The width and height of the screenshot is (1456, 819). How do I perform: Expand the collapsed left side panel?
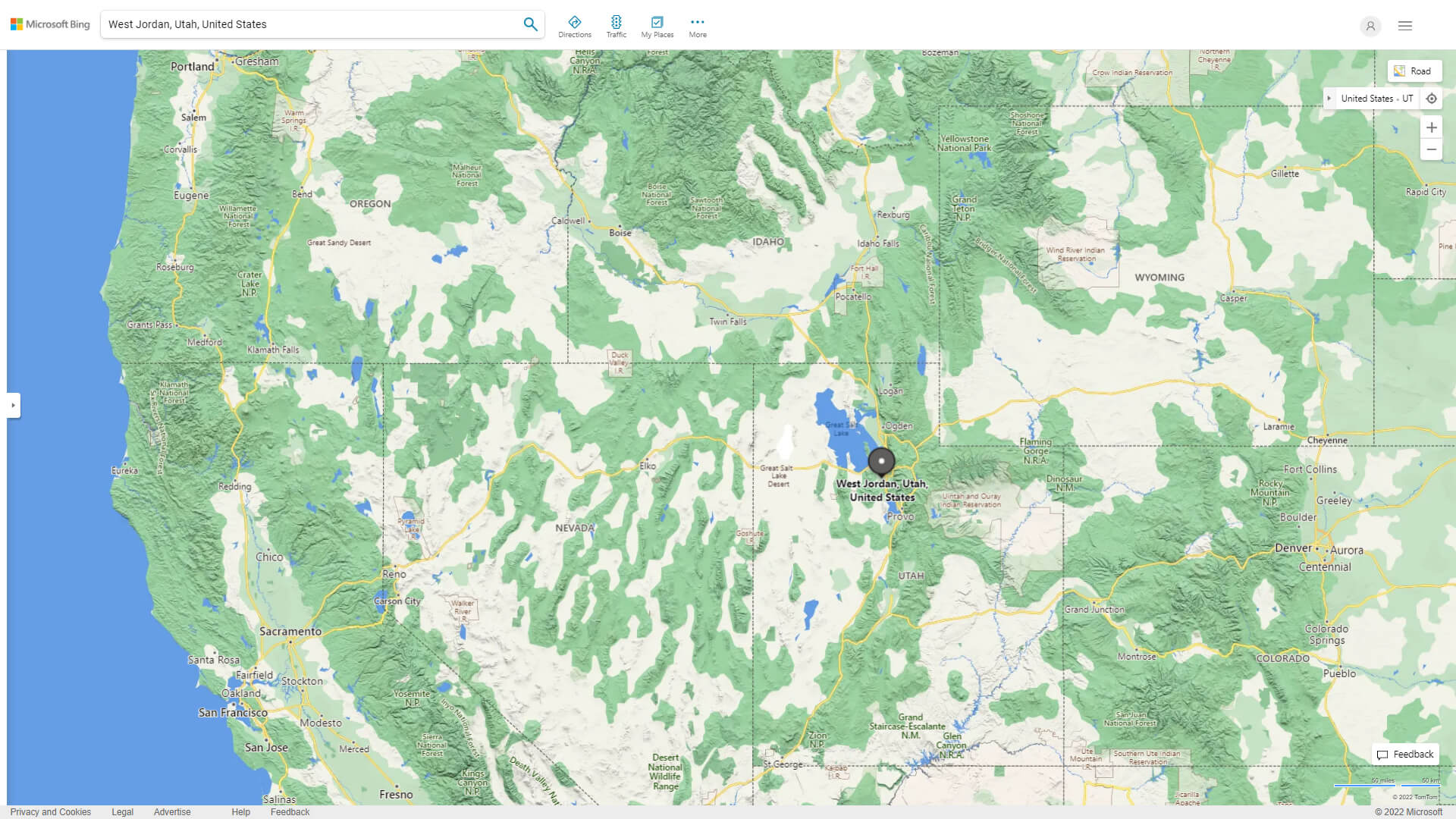[x=14, y=405]
